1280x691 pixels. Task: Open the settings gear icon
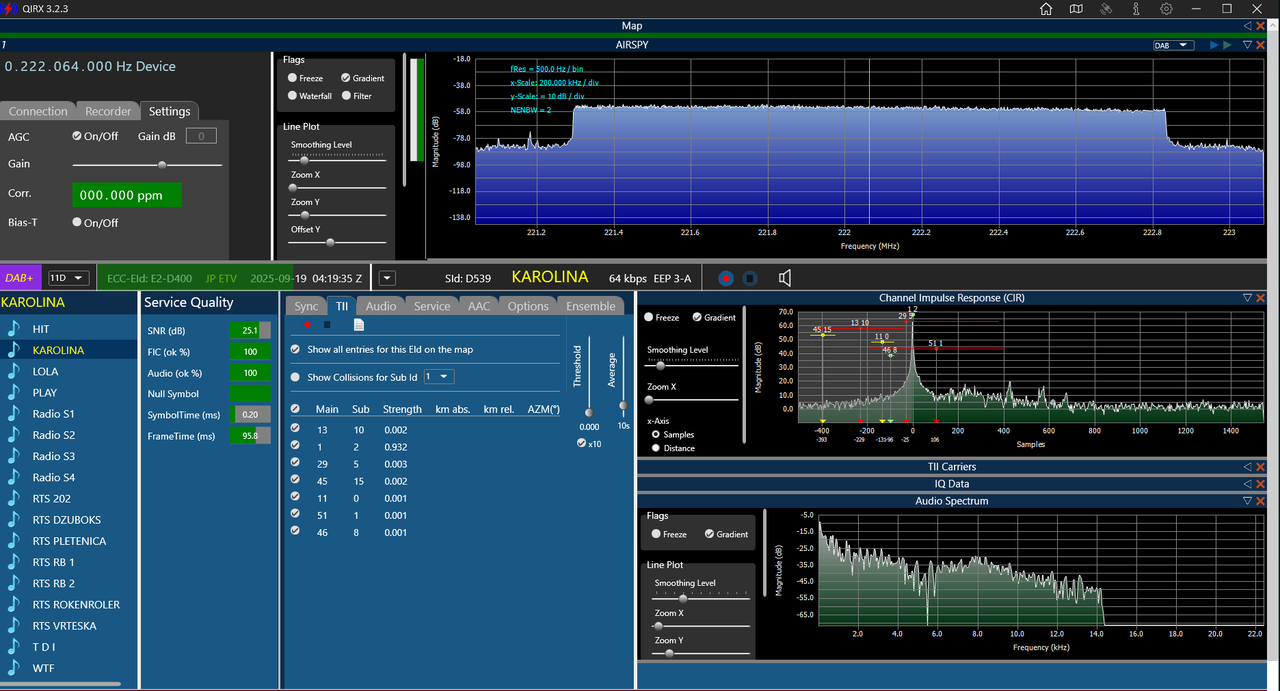coord(1166,9)
